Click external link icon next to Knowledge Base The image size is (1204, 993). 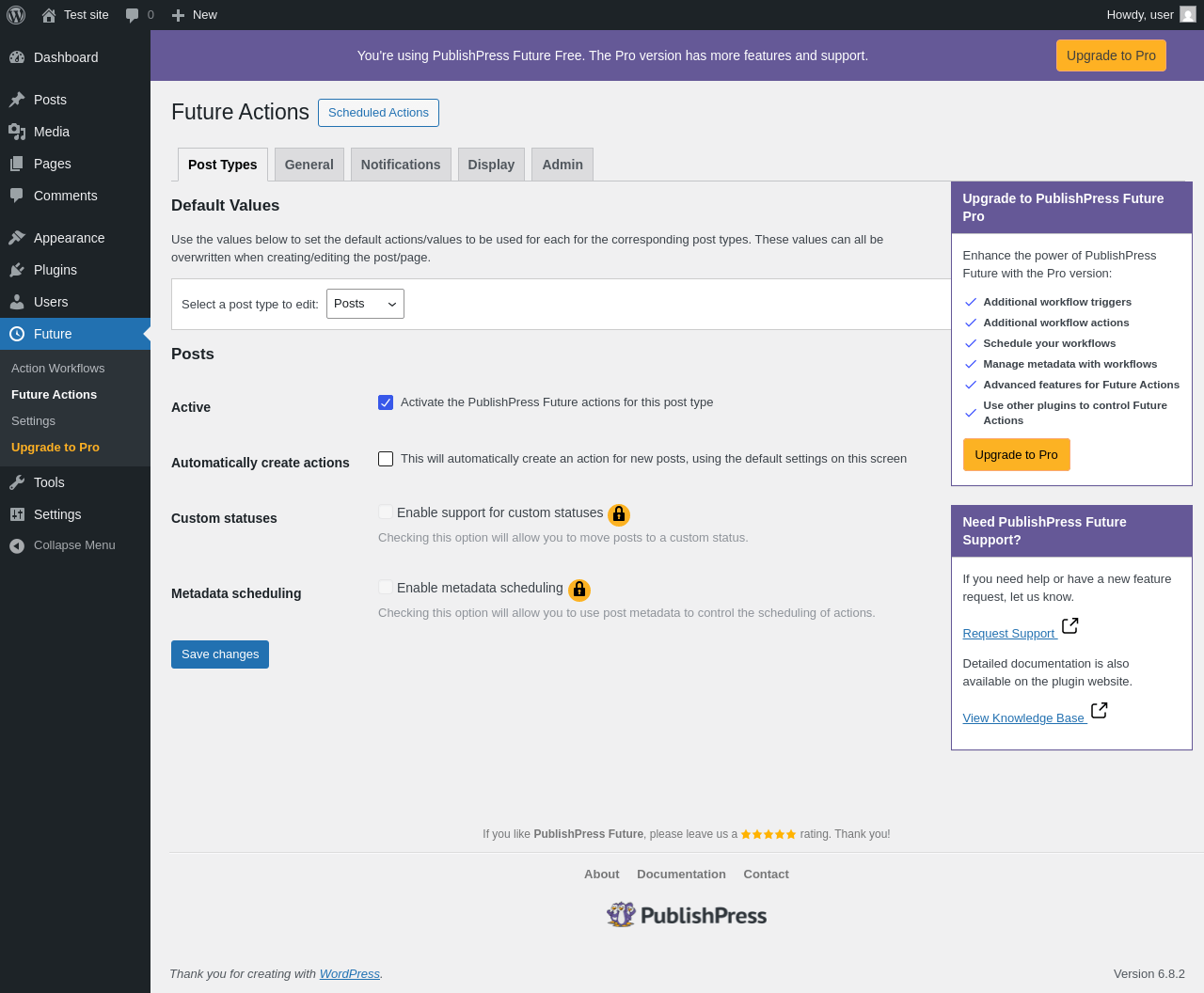[x=1099, y=711]
